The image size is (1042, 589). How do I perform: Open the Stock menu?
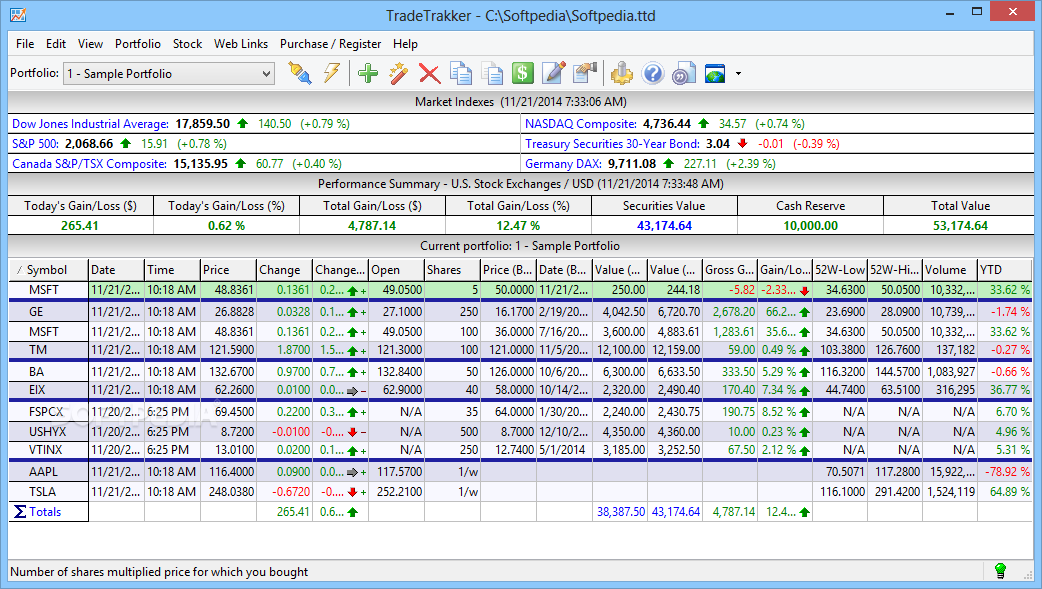pos(187,44)
